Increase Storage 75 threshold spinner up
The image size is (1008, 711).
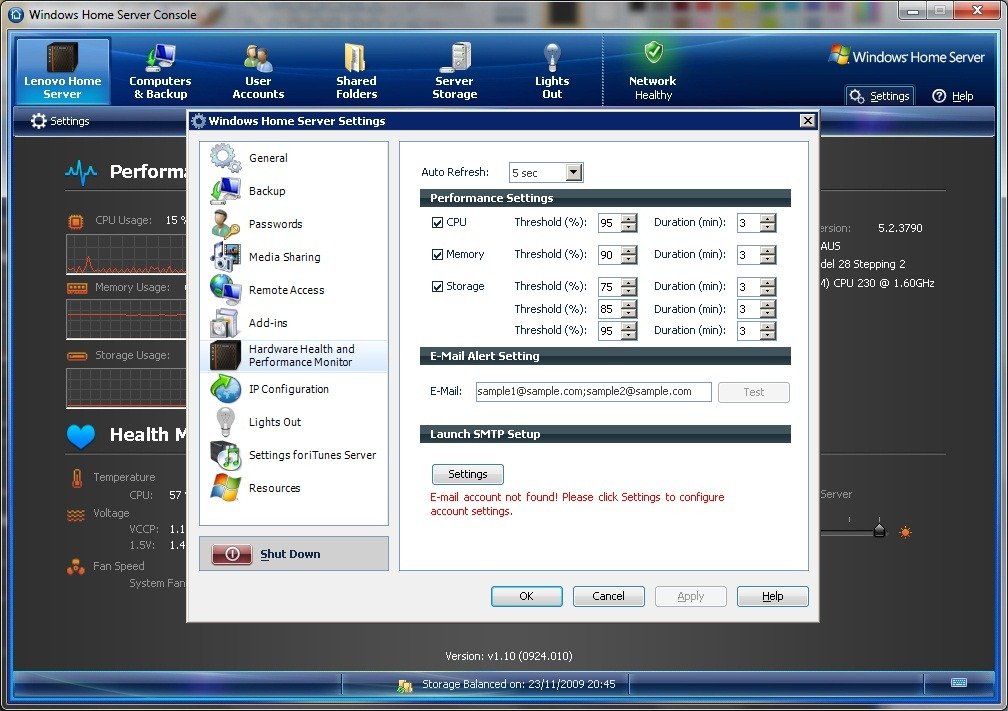(629, 282)
